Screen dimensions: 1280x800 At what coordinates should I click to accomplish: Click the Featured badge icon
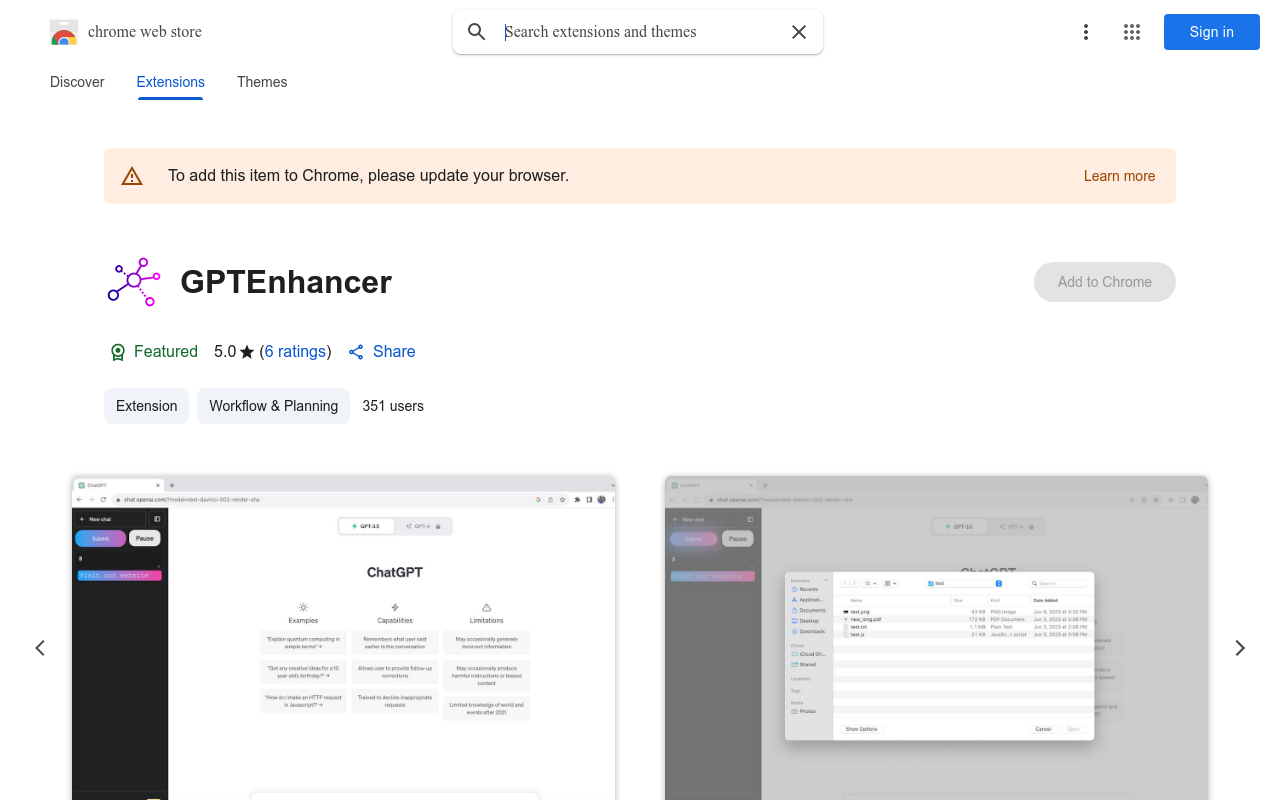click(x=118, y=352)
